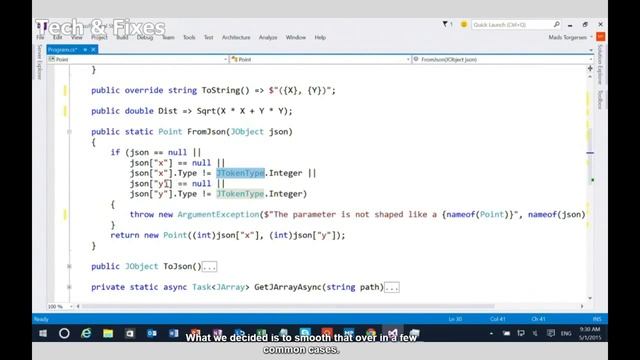Open the Store icon on taskbar
The width and height of the screenshot is (640, 360).
point(130,333)
